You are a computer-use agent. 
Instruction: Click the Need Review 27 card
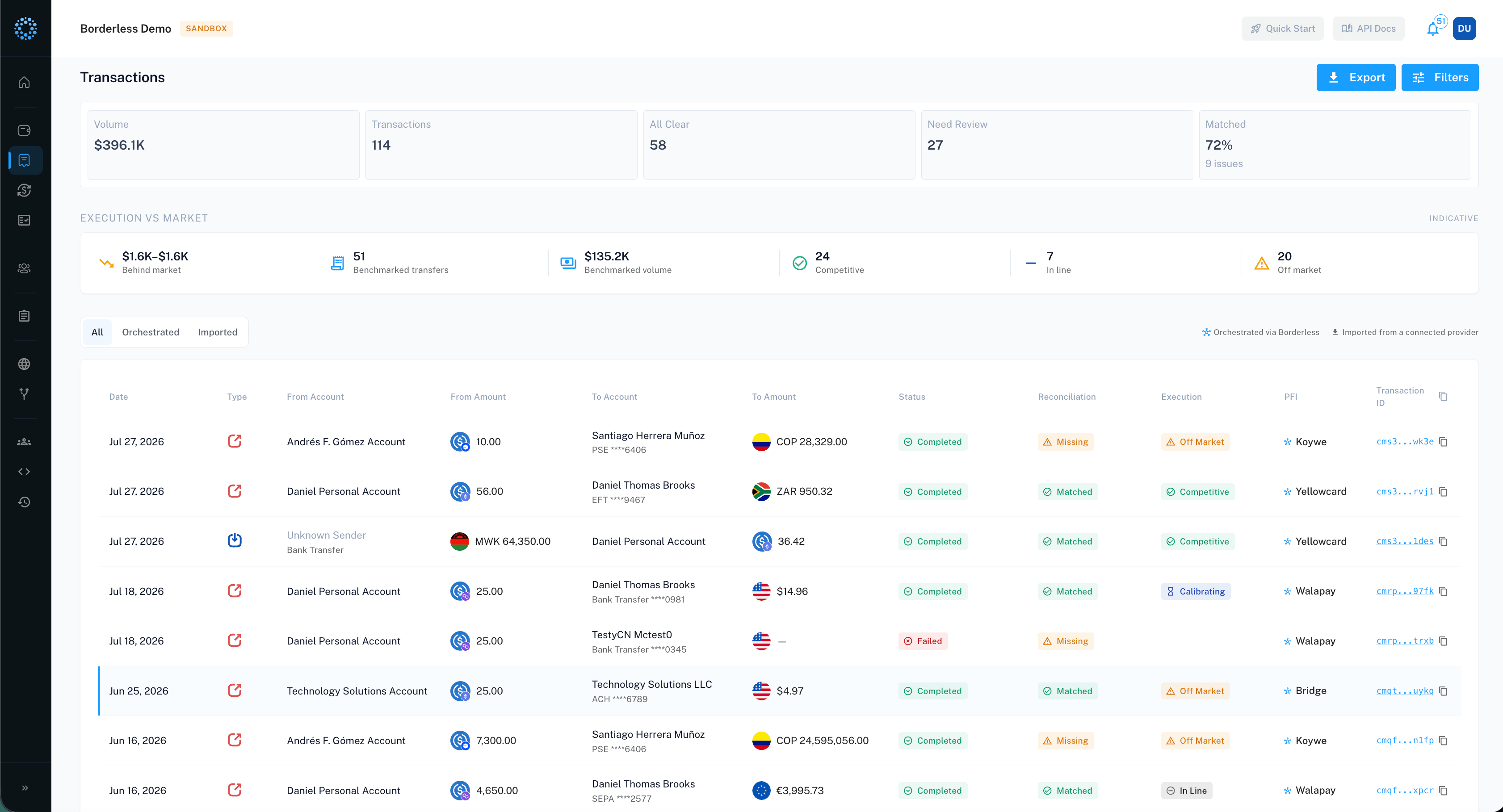coord(1057,145)
